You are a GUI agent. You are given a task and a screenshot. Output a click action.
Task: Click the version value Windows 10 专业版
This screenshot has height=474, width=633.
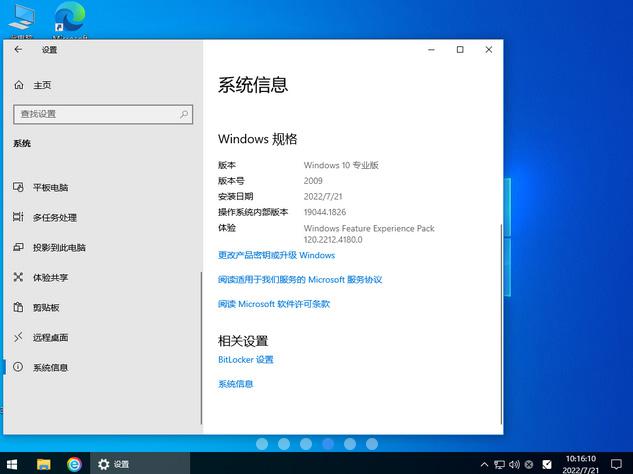pyautogui.click(x=341, y=165)
